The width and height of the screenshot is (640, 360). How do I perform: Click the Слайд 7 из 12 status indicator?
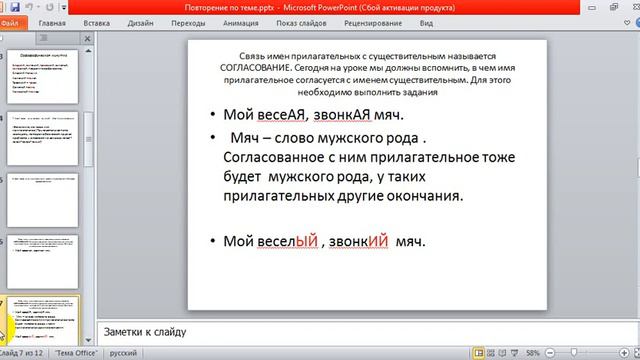pyautogui.click(x=22, y=353)
